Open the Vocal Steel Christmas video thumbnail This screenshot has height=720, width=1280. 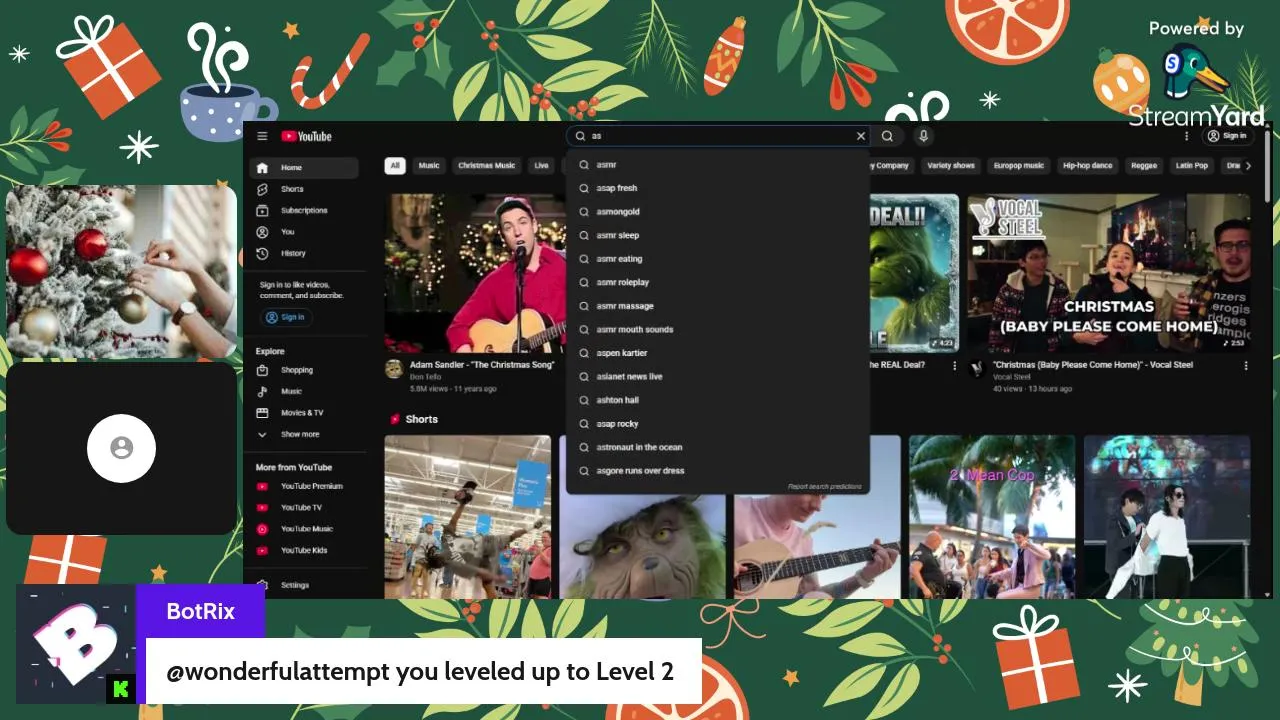tap(1108, 273)
